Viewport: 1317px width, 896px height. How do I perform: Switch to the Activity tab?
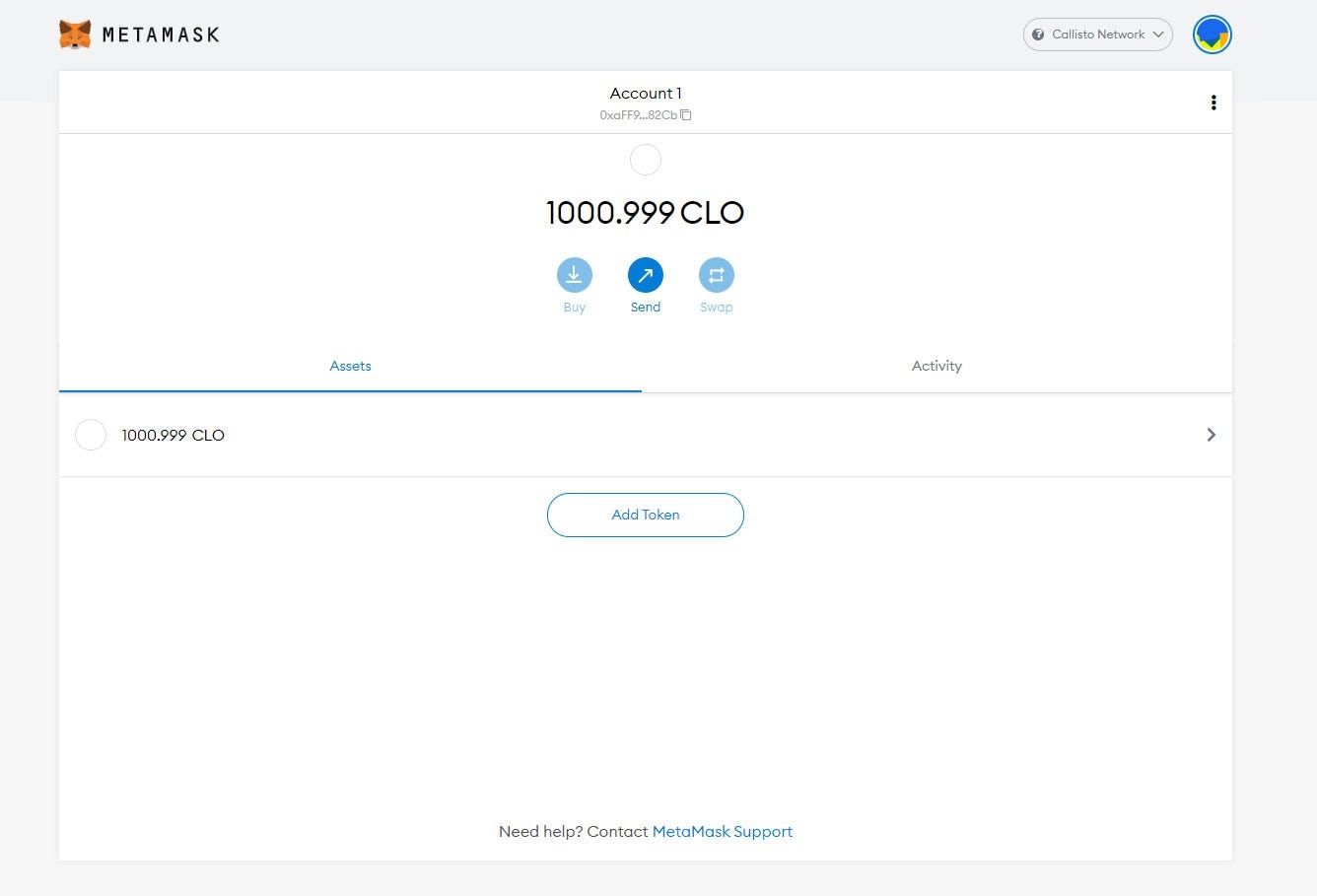coord(936,366)
